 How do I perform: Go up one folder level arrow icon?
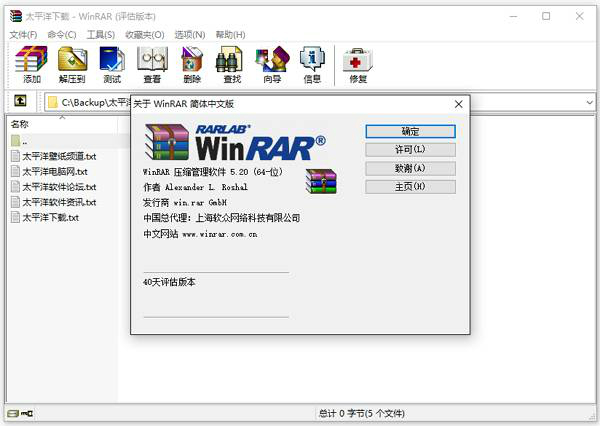[20, 101]
